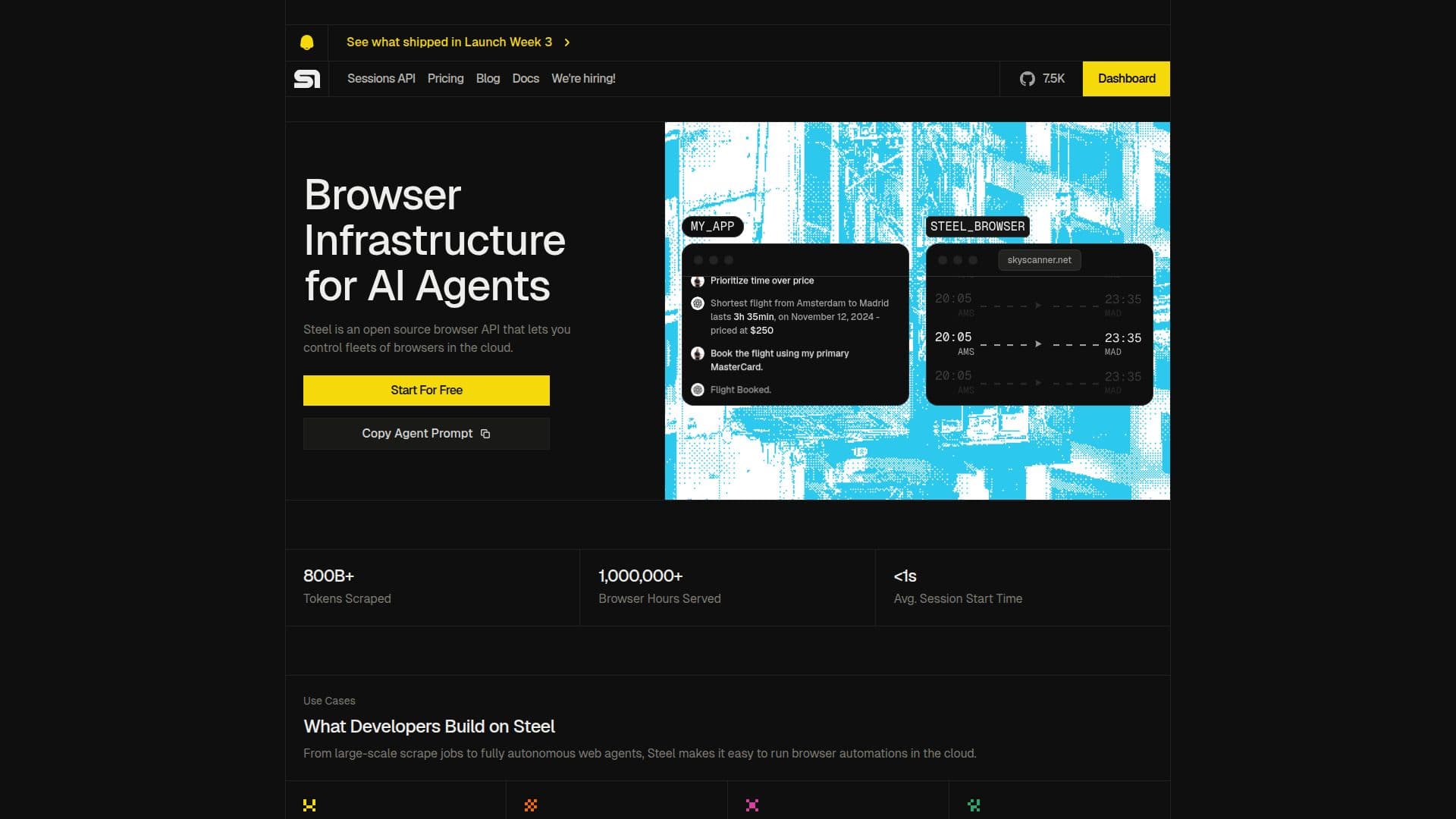Screen dimensions: 1456x819
Task: Click the skyscanner.net address bar
Action: (x=1039, y=260)
